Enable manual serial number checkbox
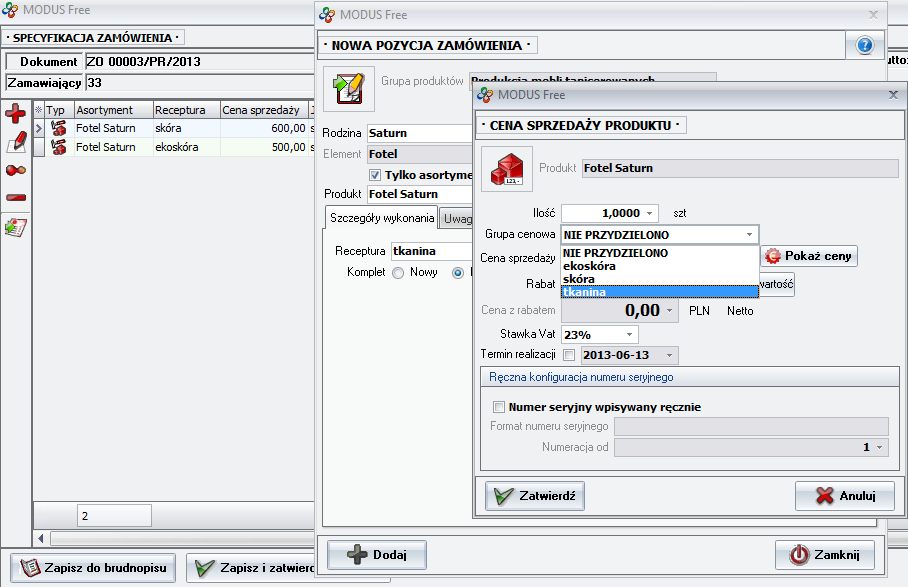Image resolution: width=908 pixels, height=587 pixels. tap(499, 407)
